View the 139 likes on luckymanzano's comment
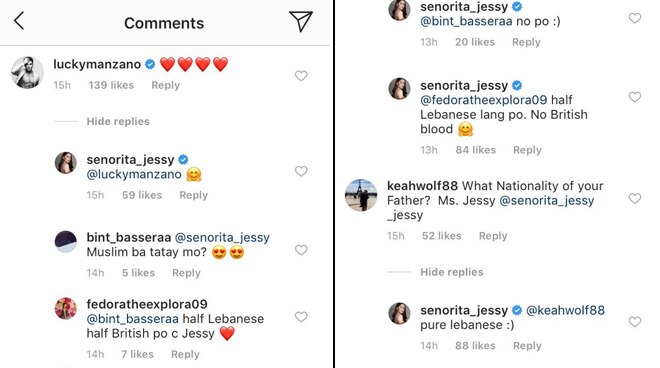Viewport: 660px width, 368px height. coord(111,85)
